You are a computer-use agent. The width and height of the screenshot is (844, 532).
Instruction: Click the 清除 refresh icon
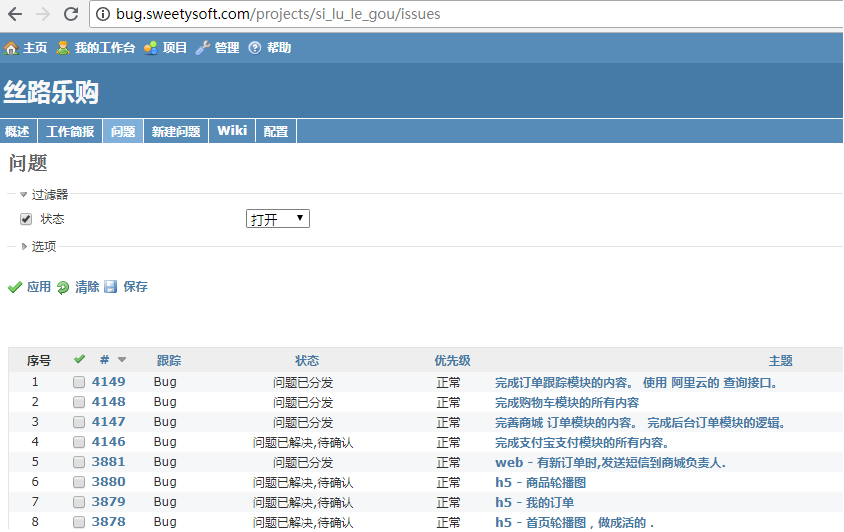tap(63, 287)
